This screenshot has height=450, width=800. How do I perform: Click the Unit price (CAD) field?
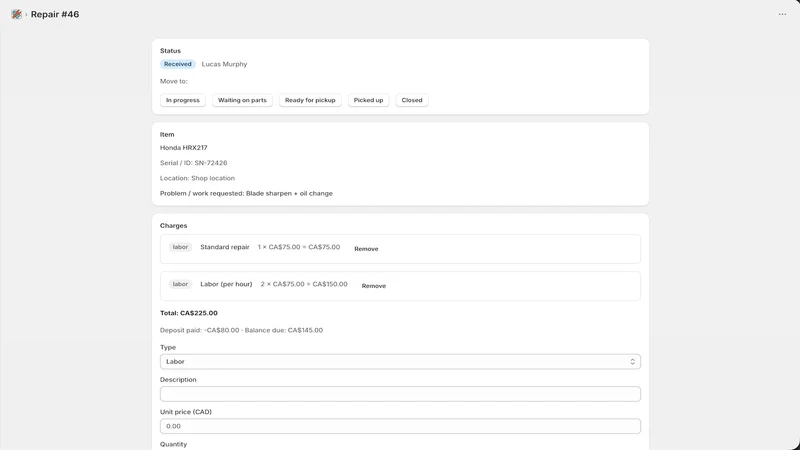point(400,426)
